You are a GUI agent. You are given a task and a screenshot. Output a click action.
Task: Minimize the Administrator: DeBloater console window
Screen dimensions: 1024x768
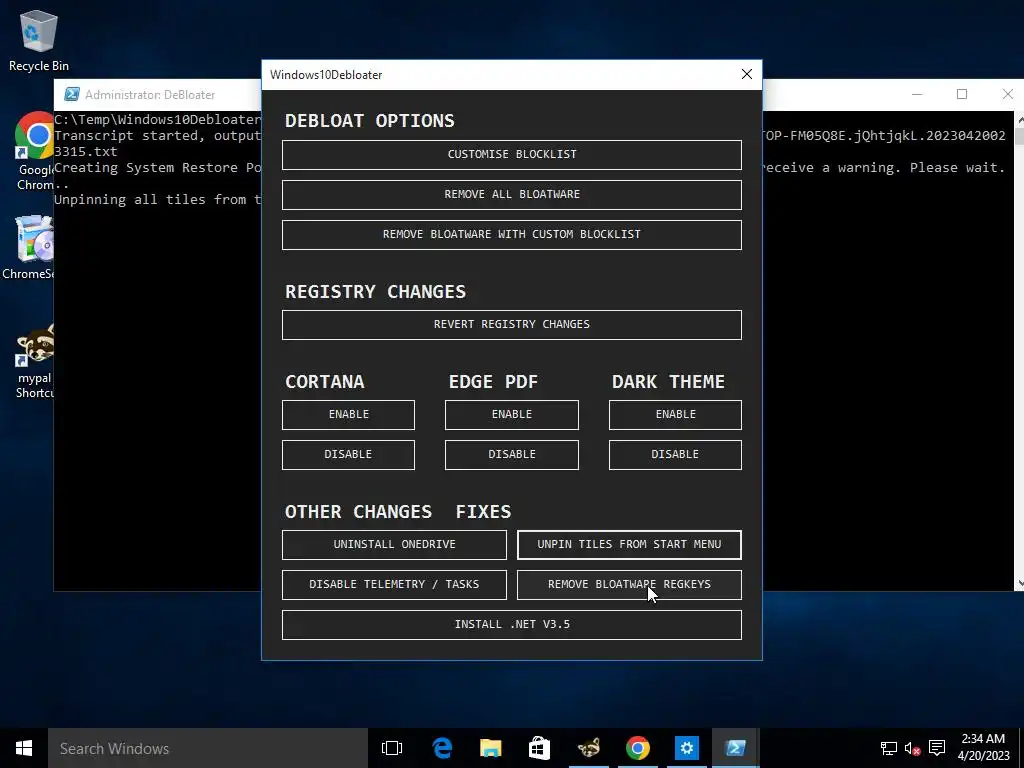pyautogui.click(x=917, y=95)
